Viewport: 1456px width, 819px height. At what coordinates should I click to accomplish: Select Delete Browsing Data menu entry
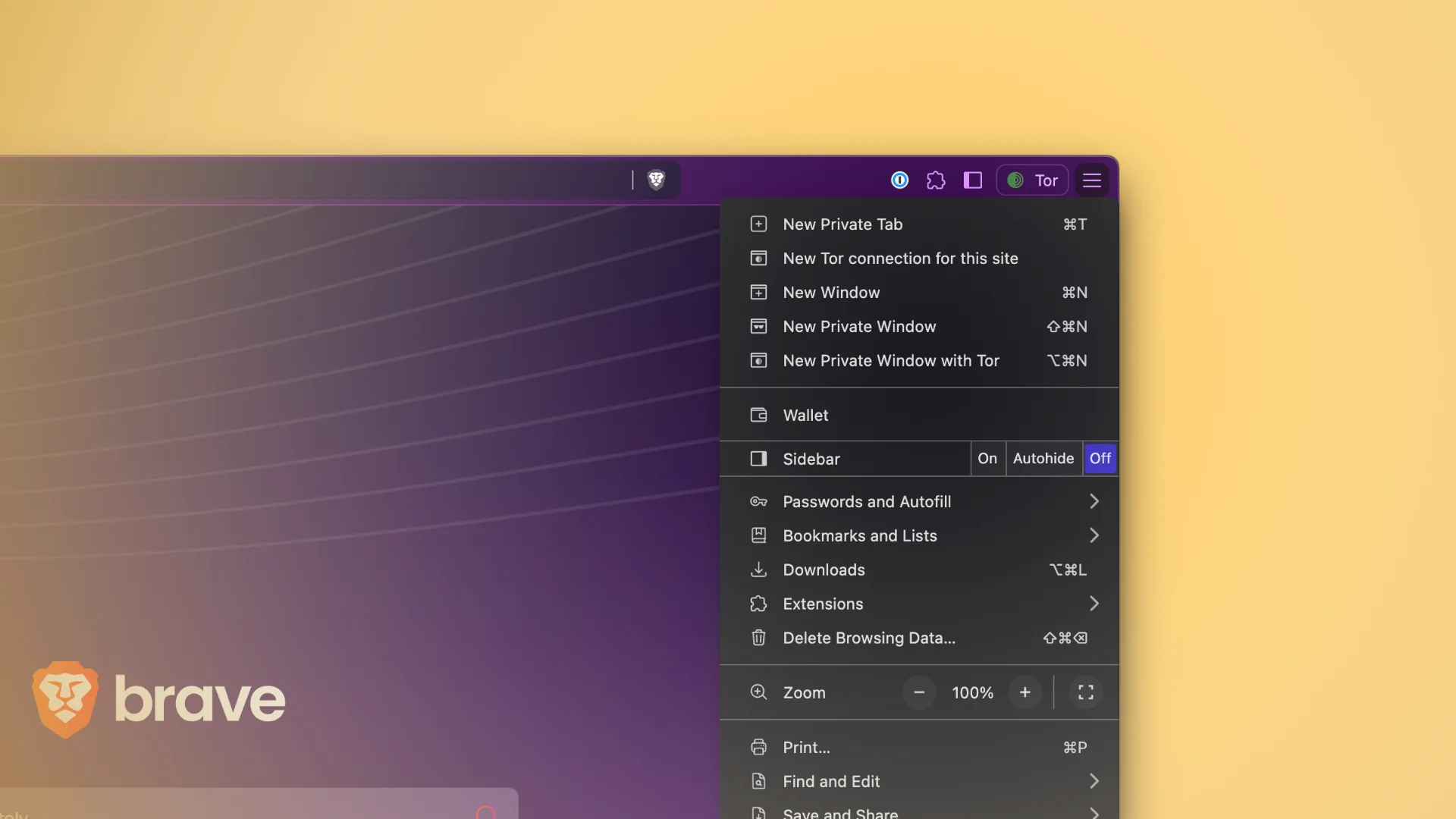(919, 638)
